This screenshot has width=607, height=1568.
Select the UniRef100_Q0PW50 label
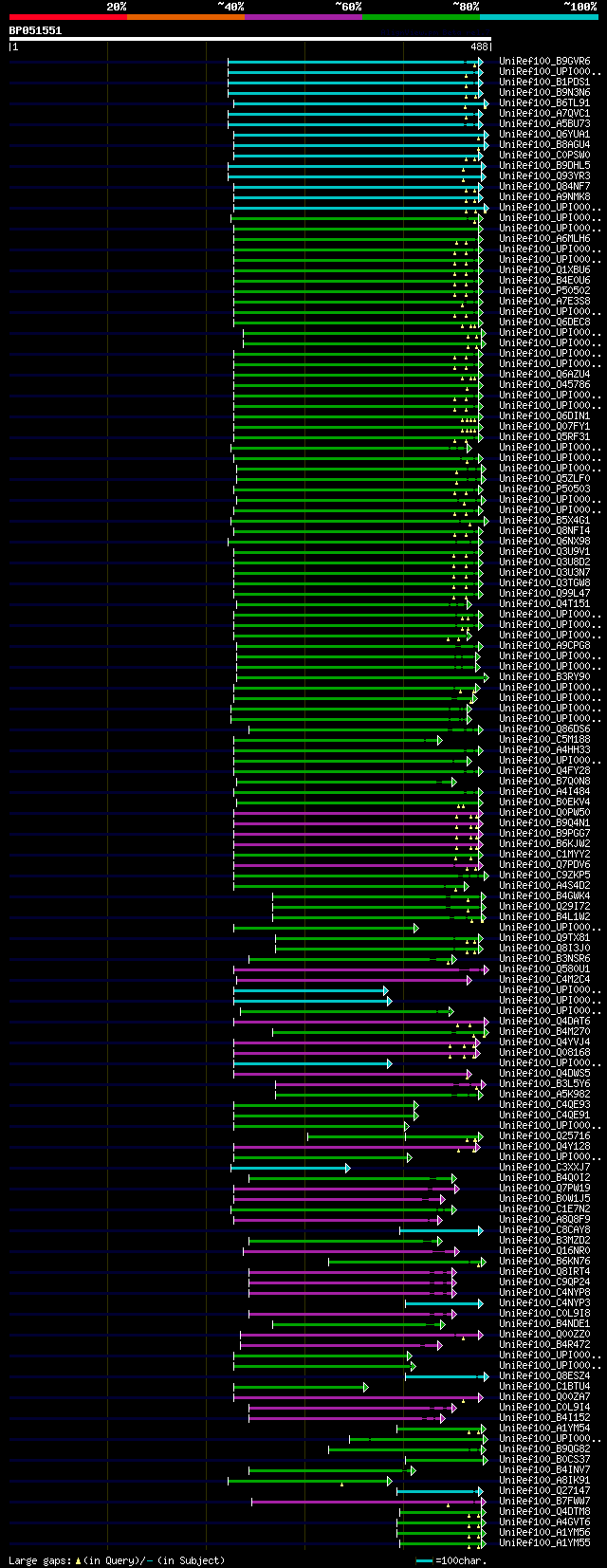[544, 812]
